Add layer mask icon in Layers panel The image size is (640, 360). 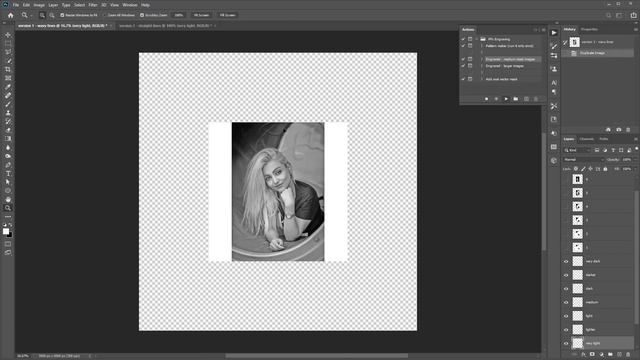coord(592,354)
